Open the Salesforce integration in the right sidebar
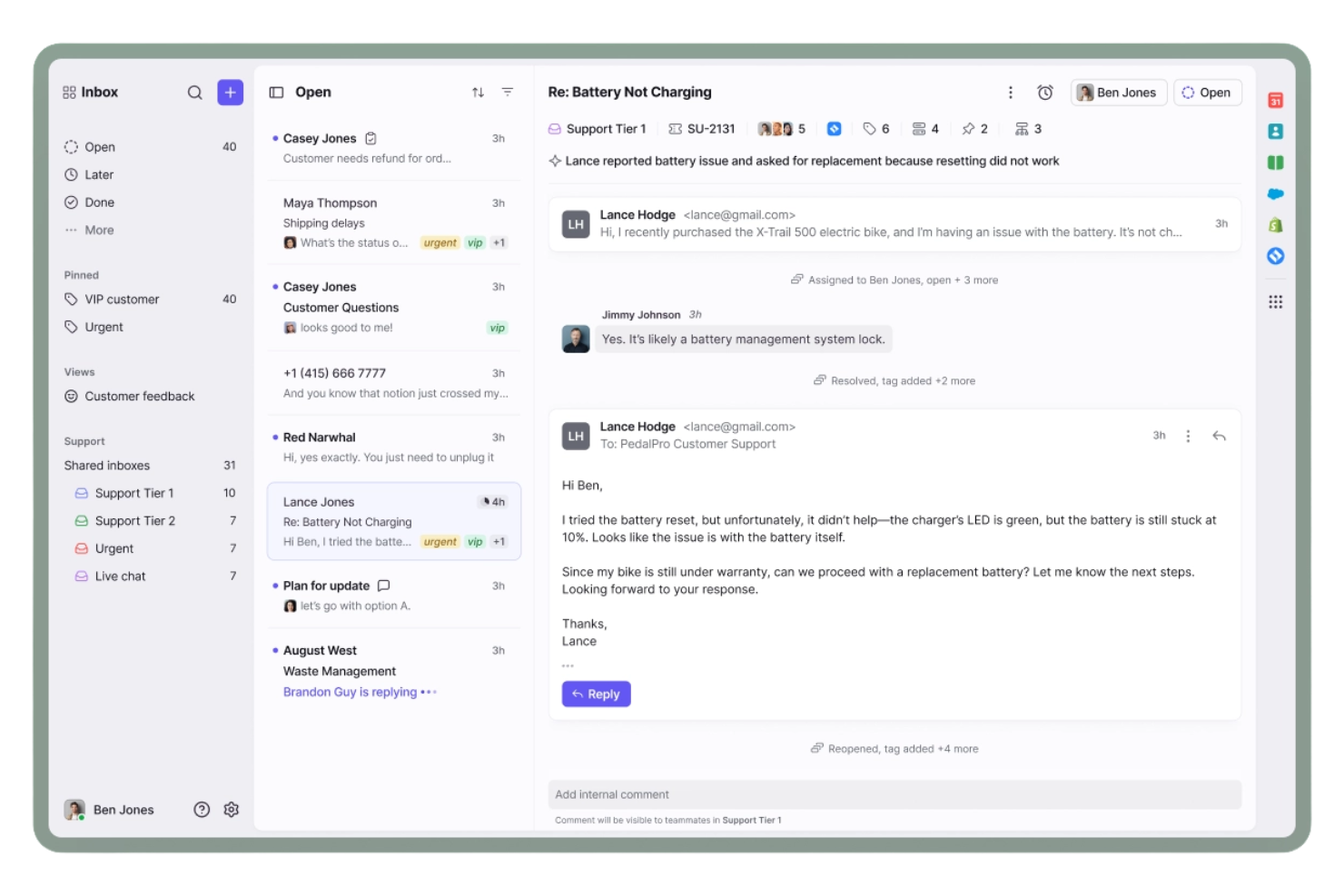 [1276, 193]
